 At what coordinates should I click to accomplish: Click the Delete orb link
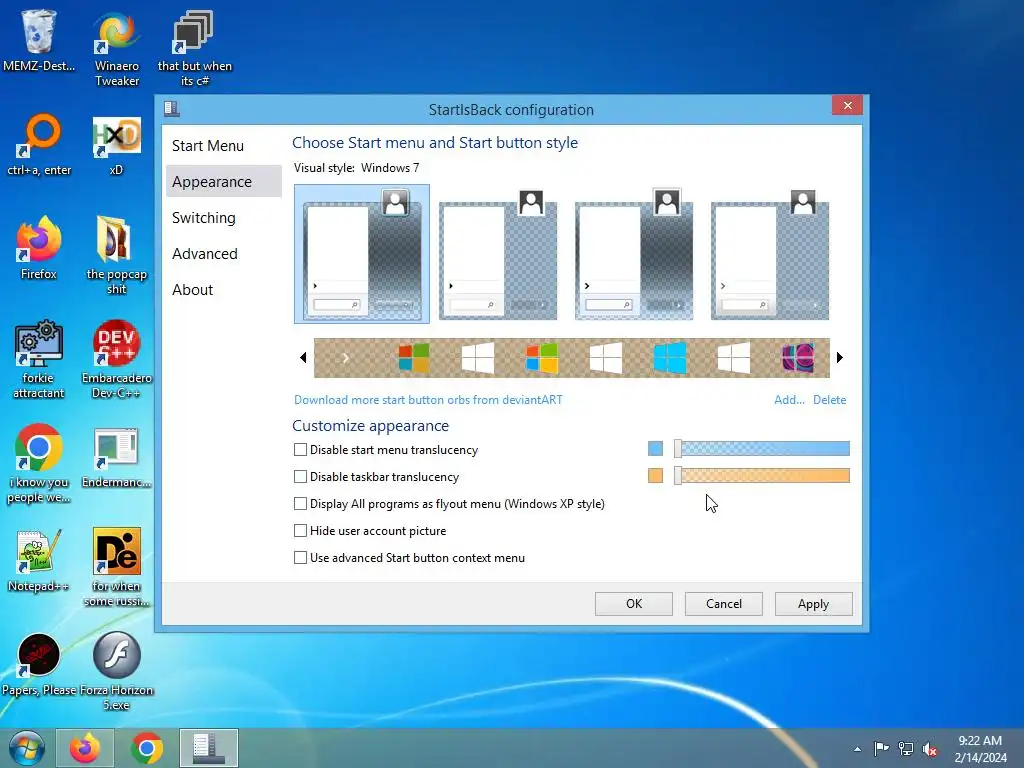point(829,400)
